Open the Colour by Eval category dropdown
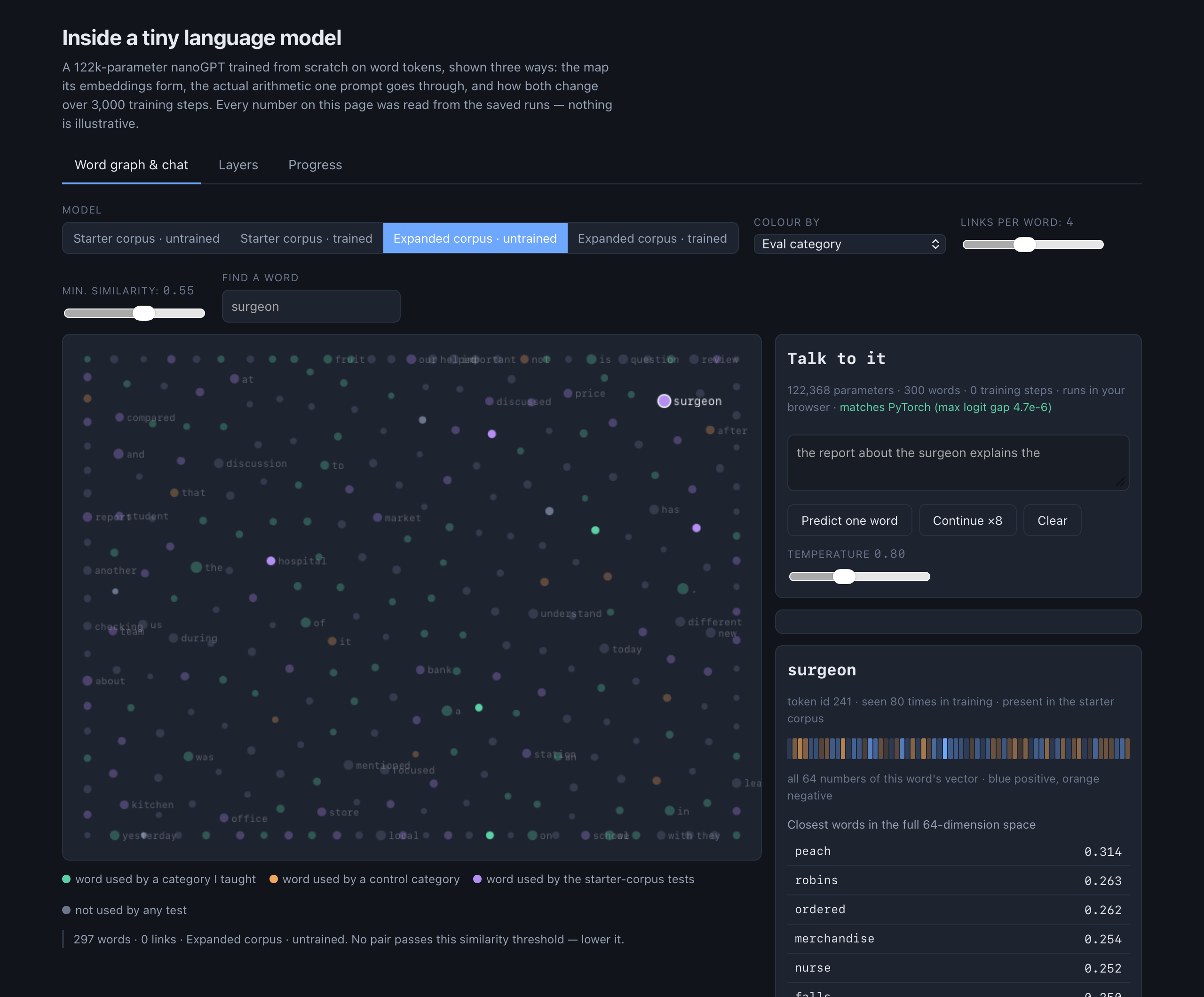 849,244
